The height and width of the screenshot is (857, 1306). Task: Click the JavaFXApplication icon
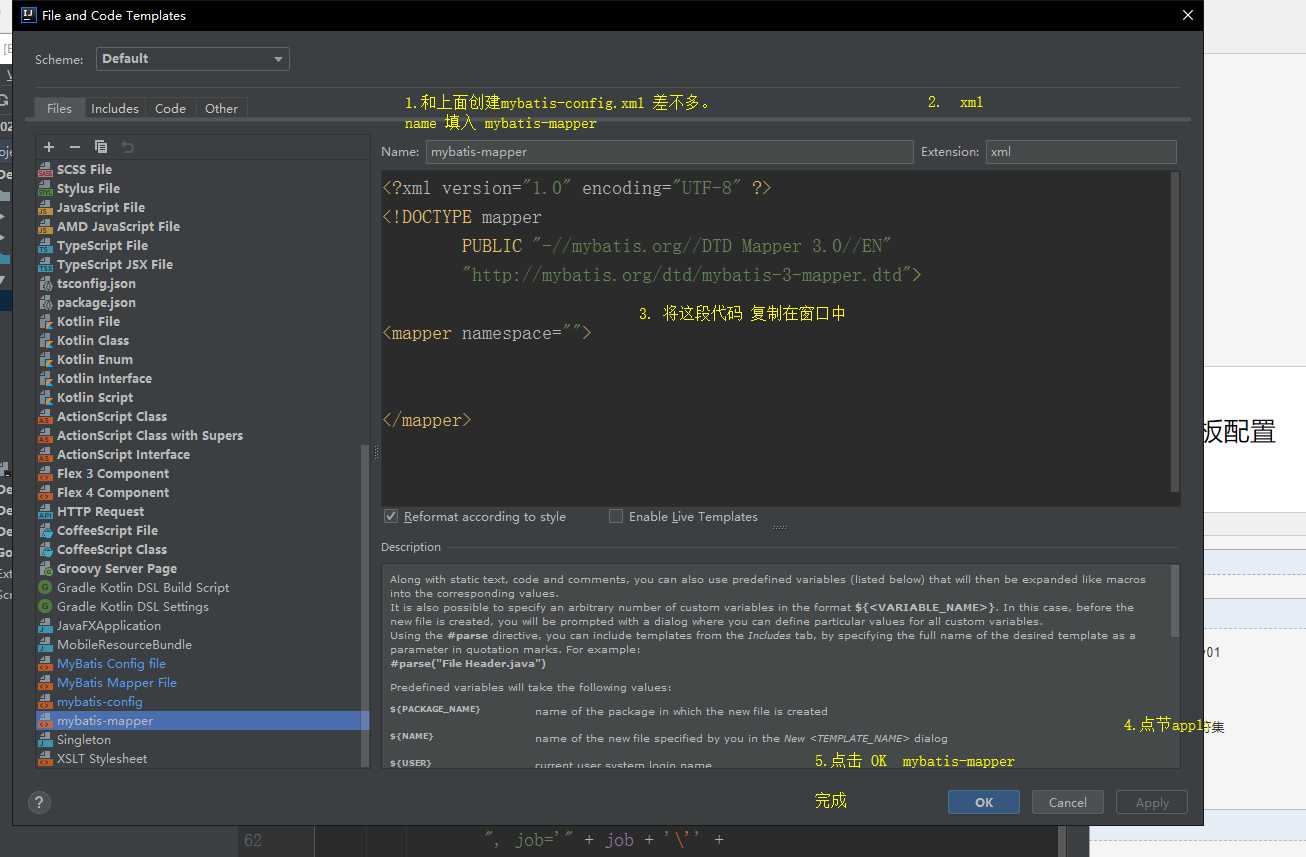point(45,626)
